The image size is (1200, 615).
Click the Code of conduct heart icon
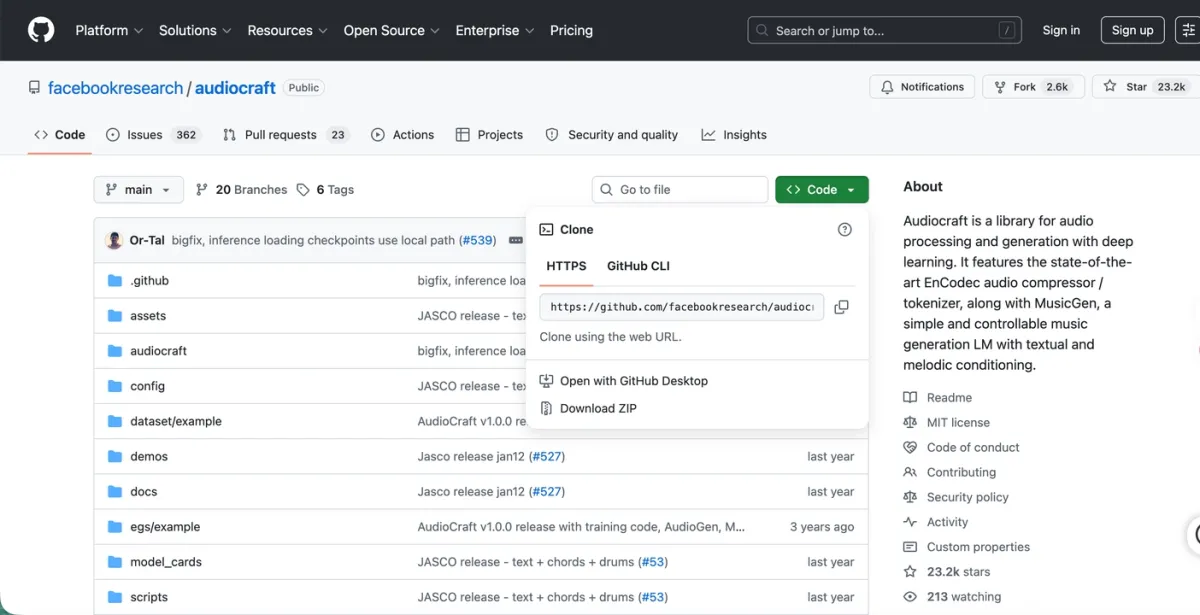click(x=910, y=447)
